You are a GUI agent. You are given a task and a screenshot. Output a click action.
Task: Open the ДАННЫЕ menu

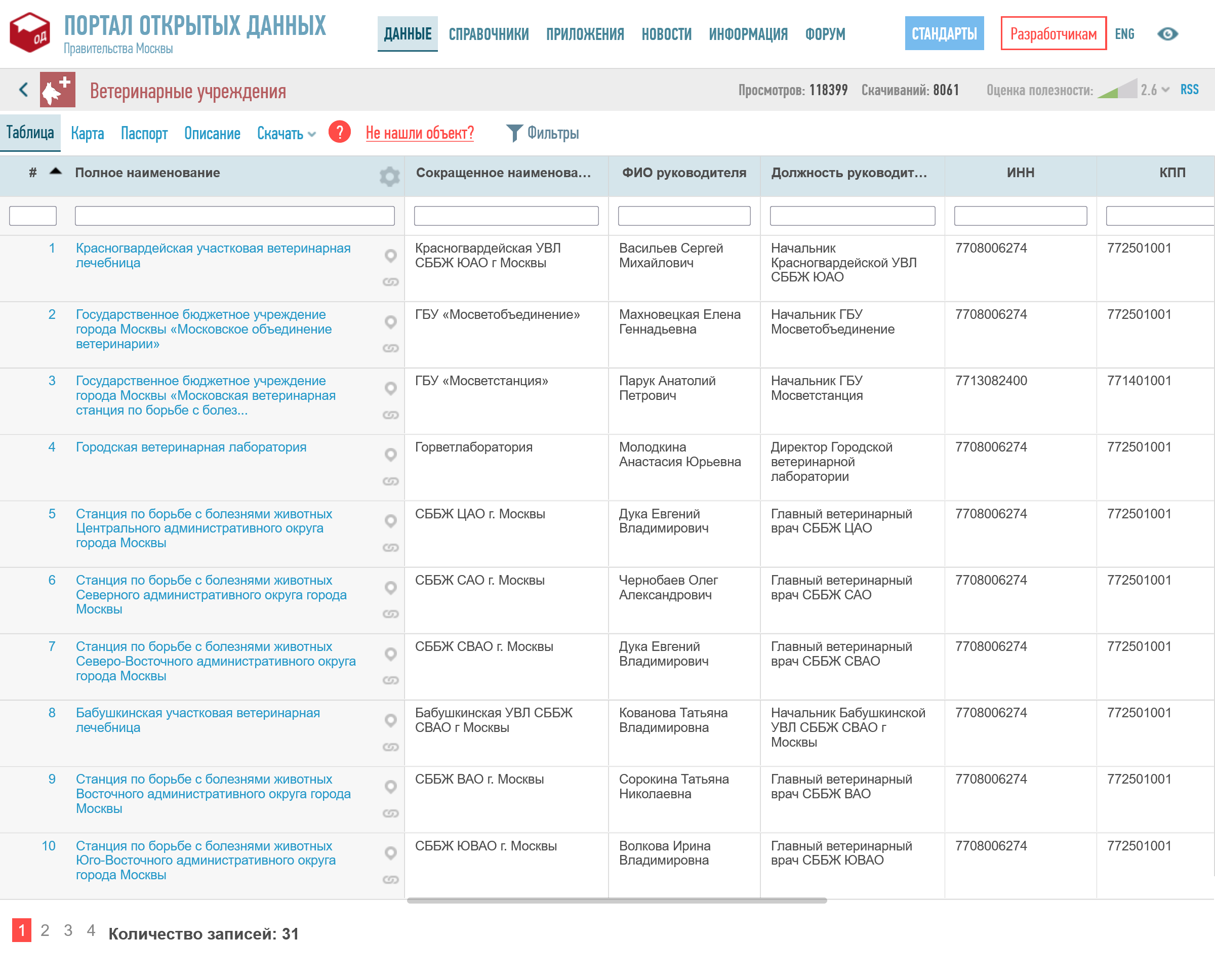pos(408,34)
